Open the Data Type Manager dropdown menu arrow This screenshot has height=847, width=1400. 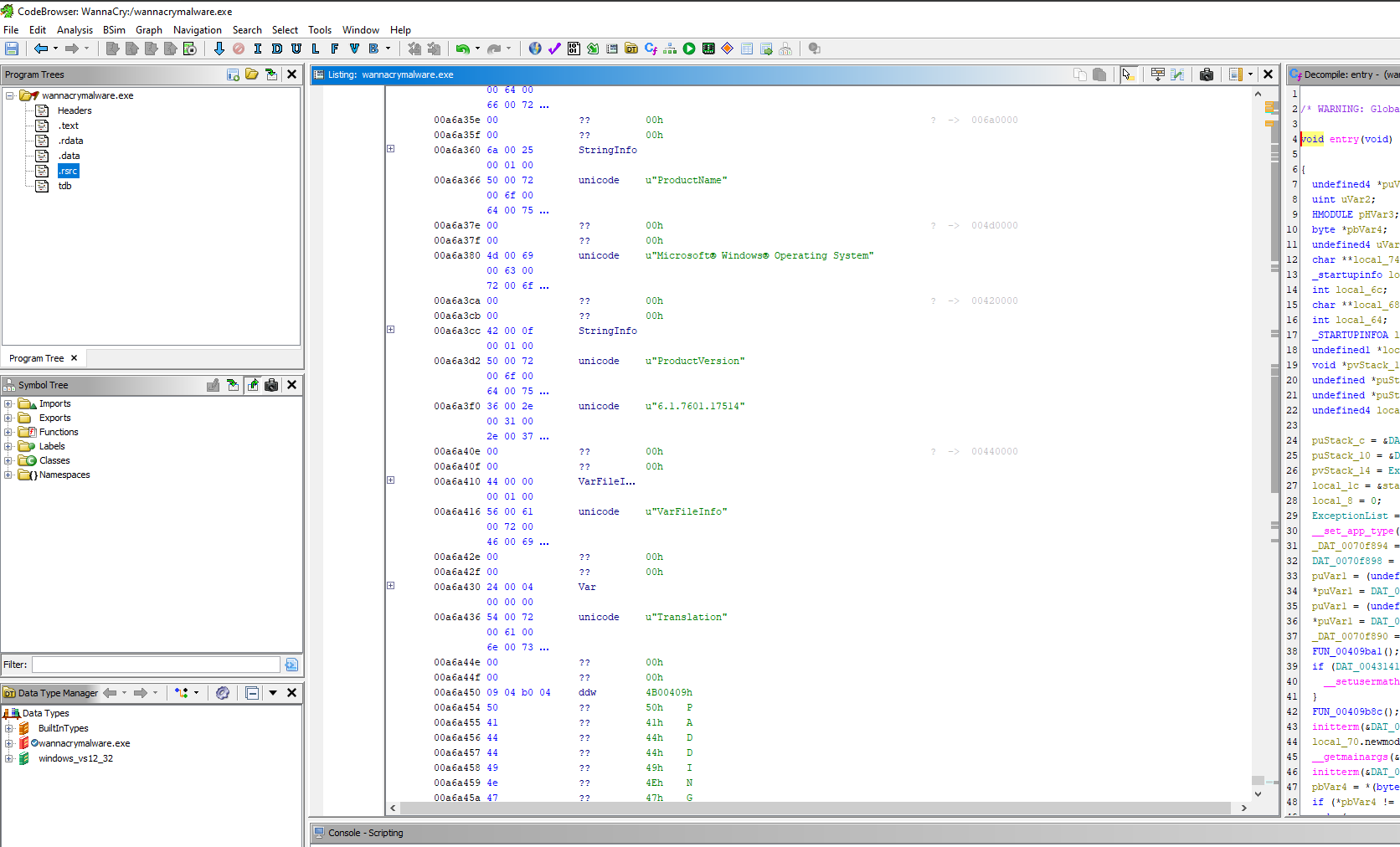pos(273,693)
